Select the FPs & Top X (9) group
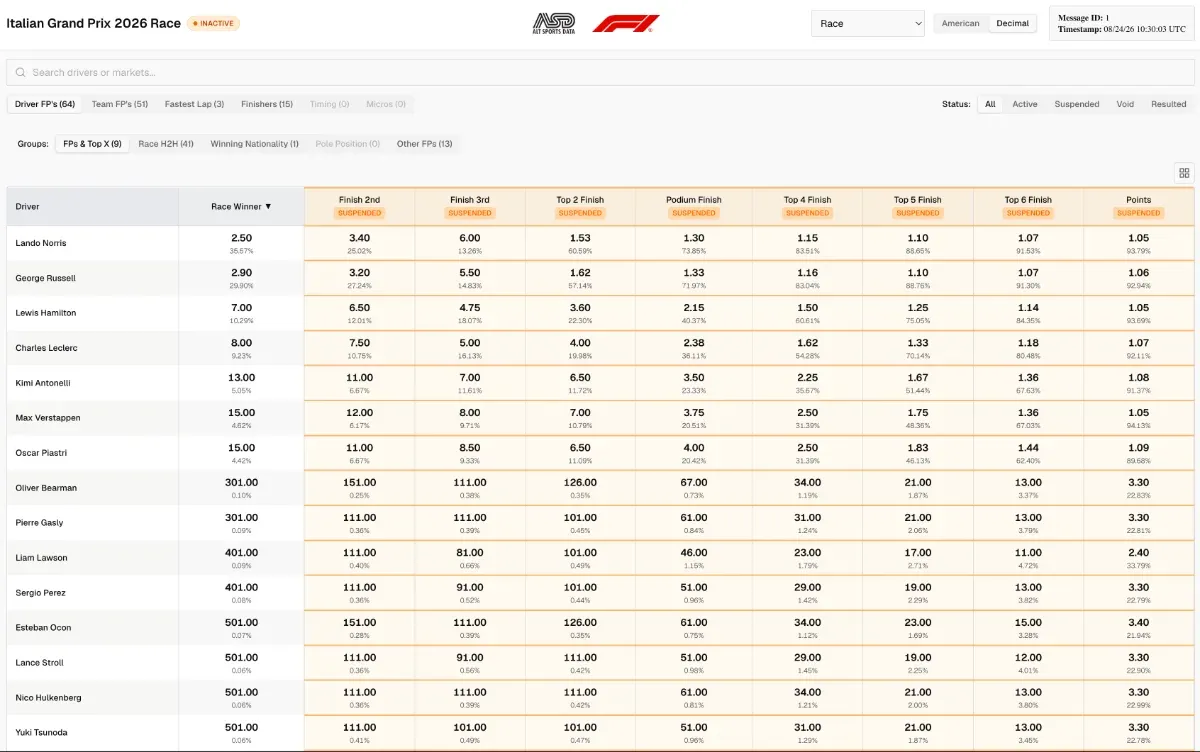1200x752 pixels. click(x=92, y=144)
